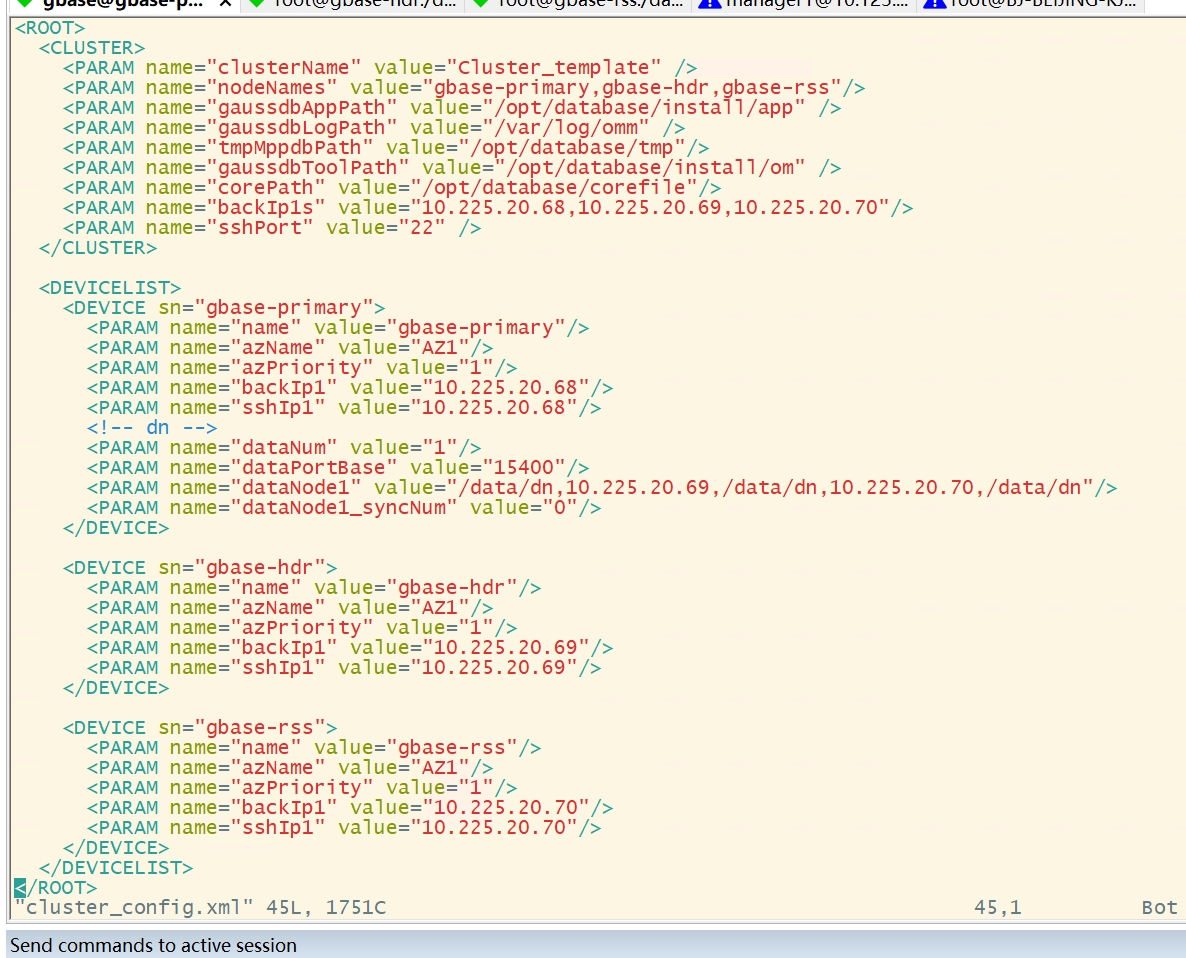Switch to the root@gbase-hdr session tab
Screen dimensions: 1186x958
(x=353, y=4)
